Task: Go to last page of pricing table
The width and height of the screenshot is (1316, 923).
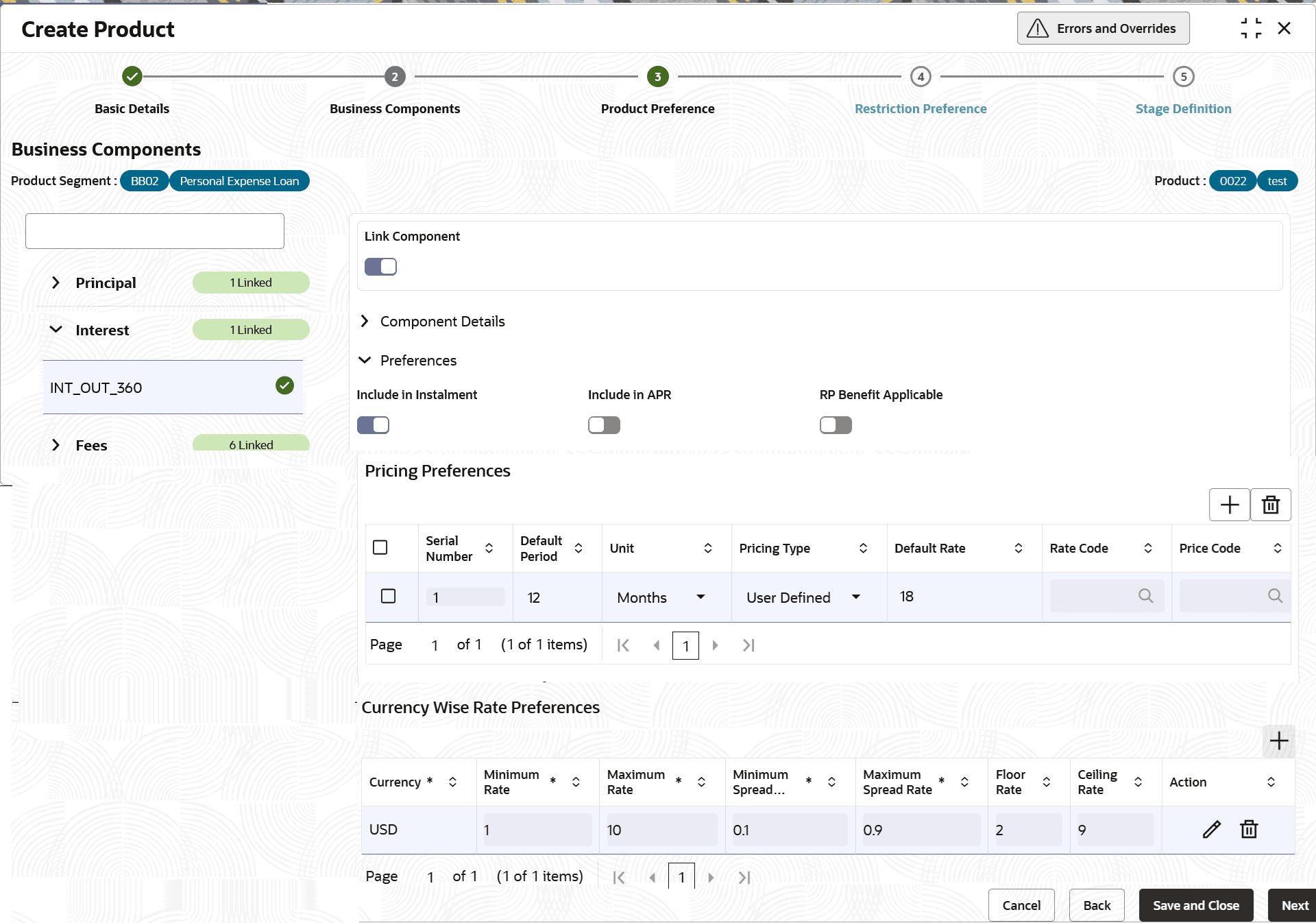Action: (x=748, y=645)
